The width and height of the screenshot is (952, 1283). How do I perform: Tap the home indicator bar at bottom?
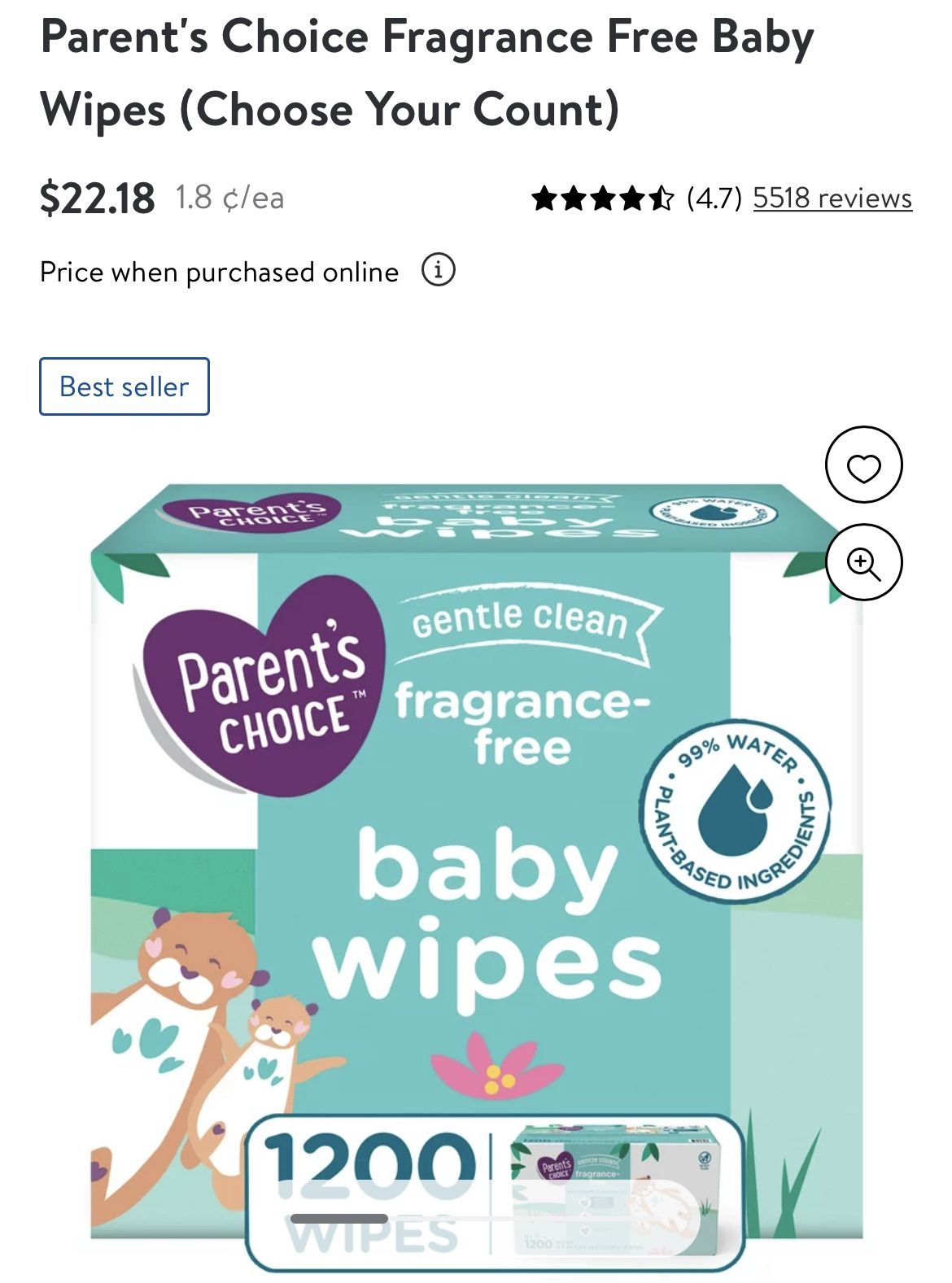pyautogui.click(x=338, y=1218)
